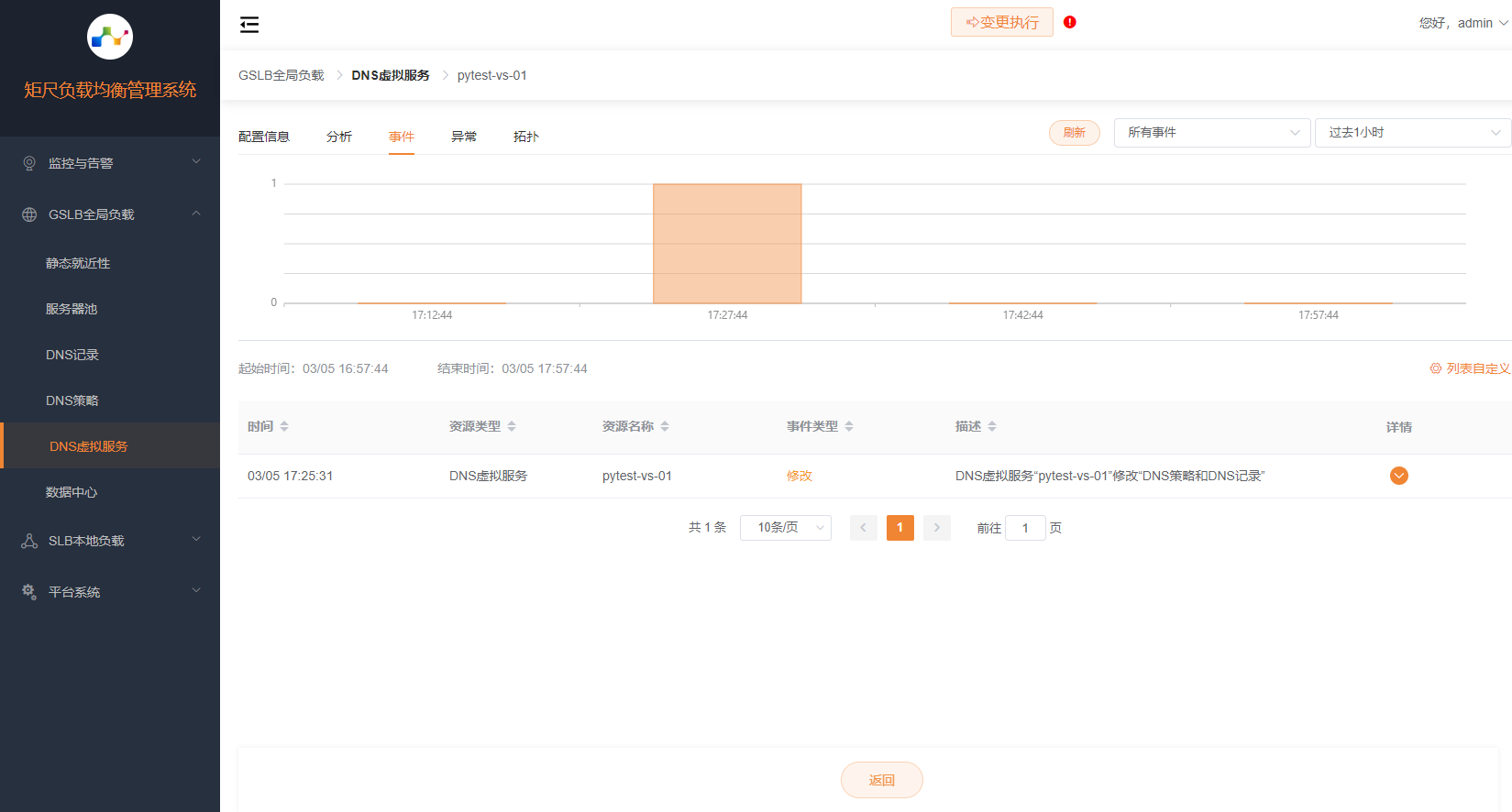Click the go-to page number input field

(1025, 528)
